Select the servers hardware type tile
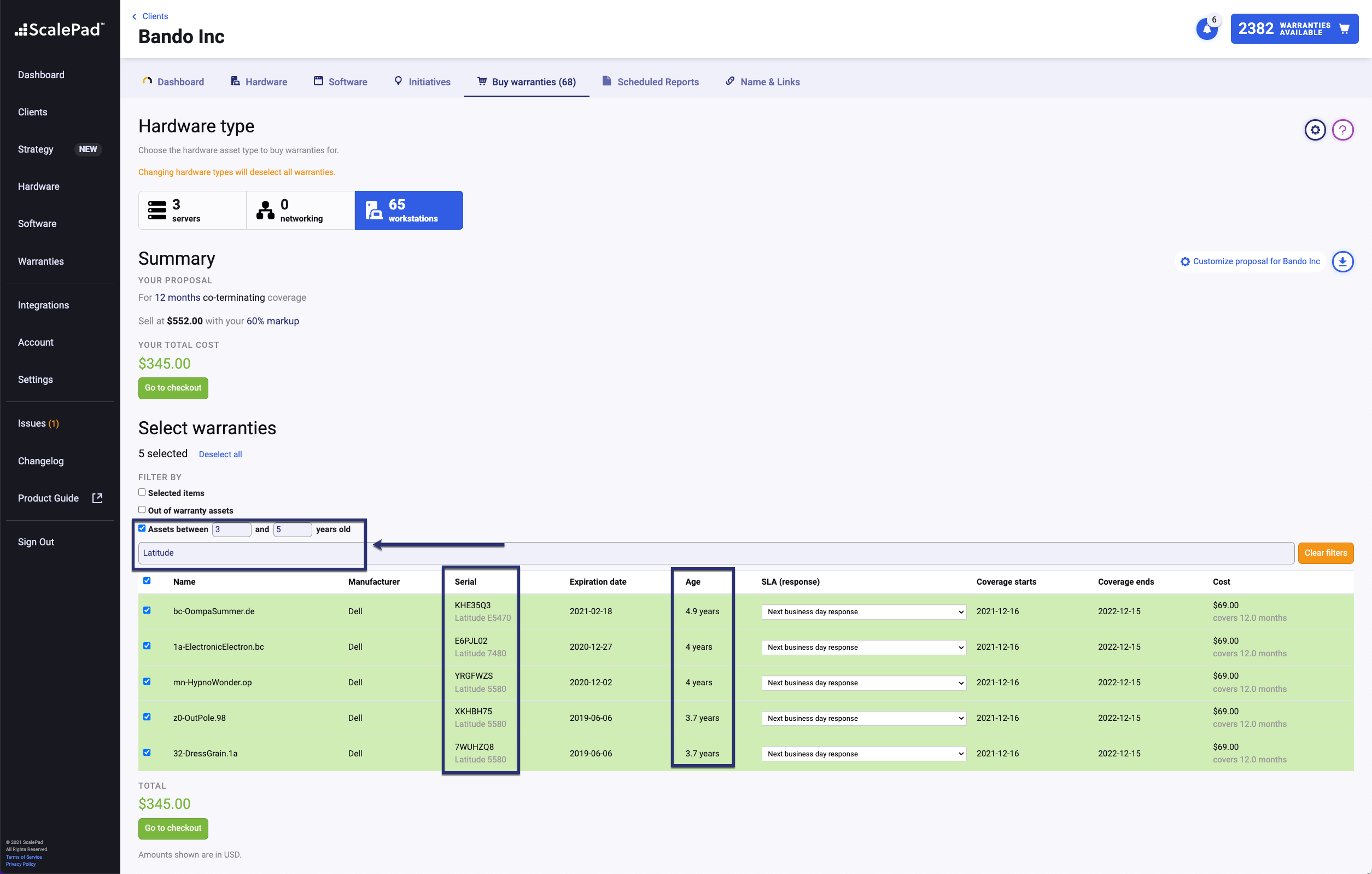The width and height of the screenshot is (1372, 874). pyautogui.click(x=192, y=210)
